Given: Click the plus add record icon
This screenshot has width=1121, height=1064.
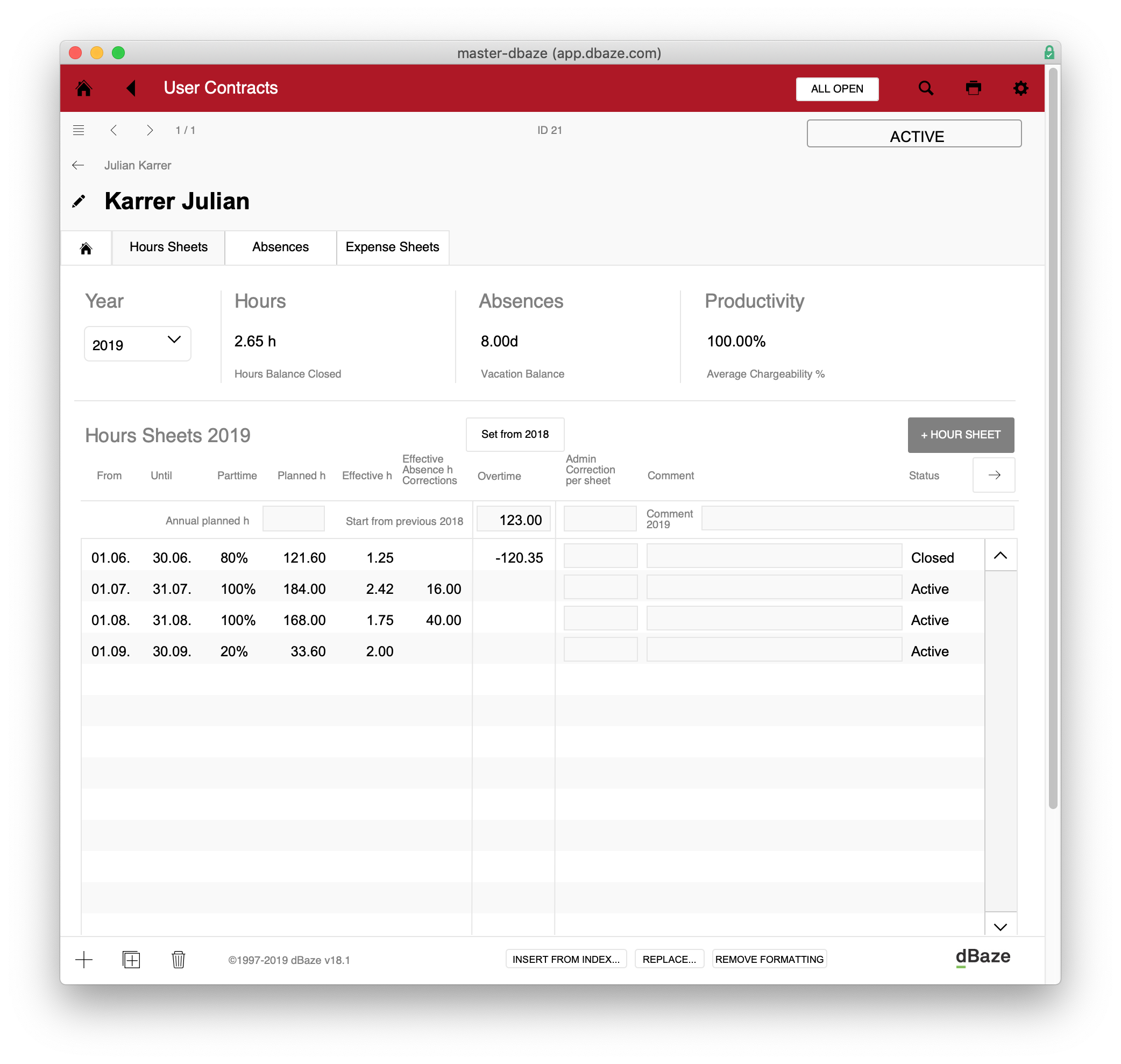Looking at the screenshot, I should point(84,959).
